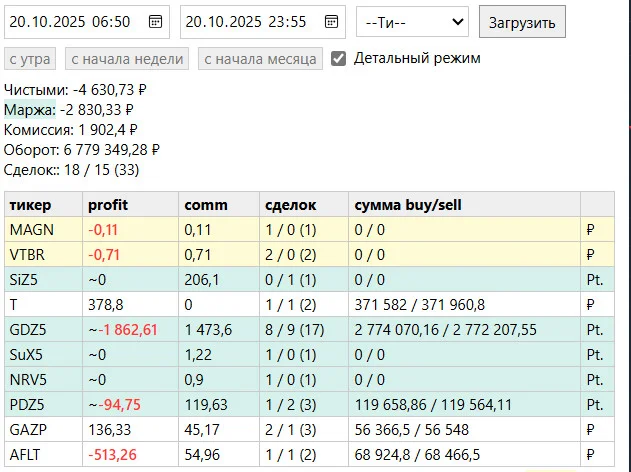Image resolution: width=631 pixels, height=472 pixels.
Task: Click the 119 658,86 / 119 564,11 cell
Action: [464, 404]
